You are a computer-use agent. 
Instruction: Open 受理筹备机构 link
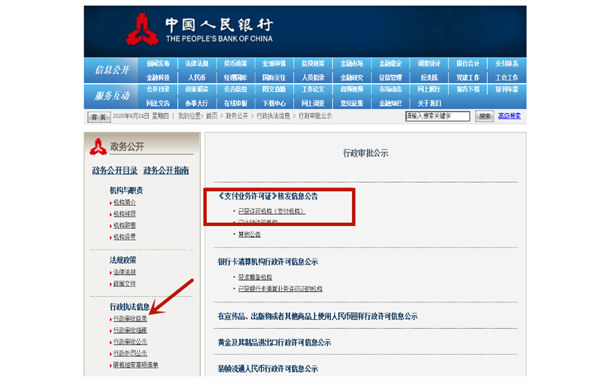tap(255, 277)
